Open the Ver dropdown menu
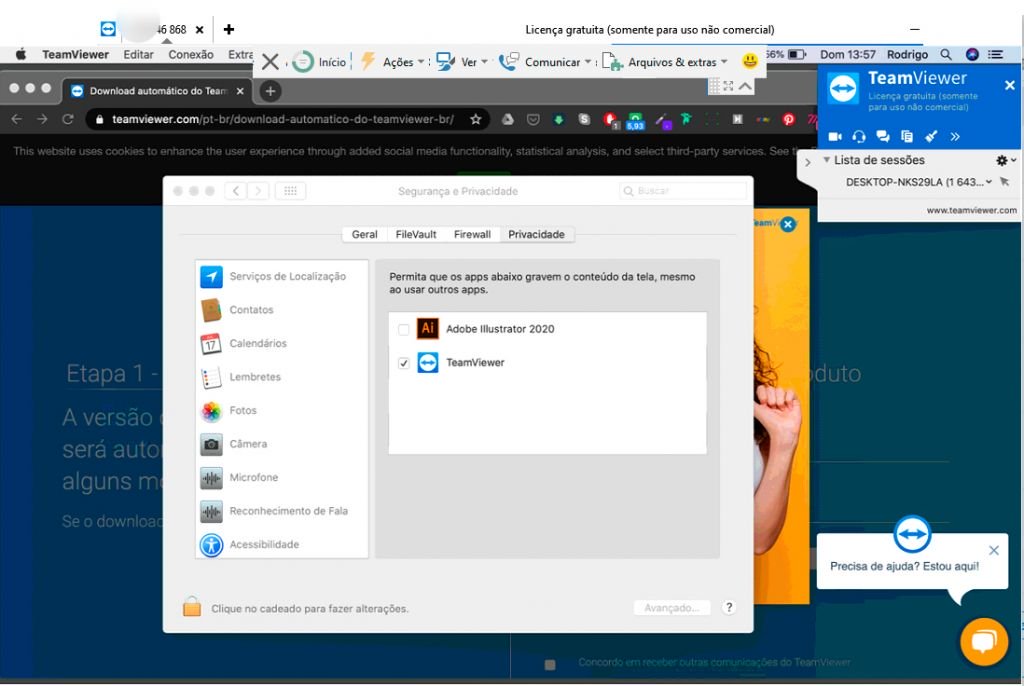The height and width of the screenshot is (686, 1024). pyautogui.click(x=462, y=62)
